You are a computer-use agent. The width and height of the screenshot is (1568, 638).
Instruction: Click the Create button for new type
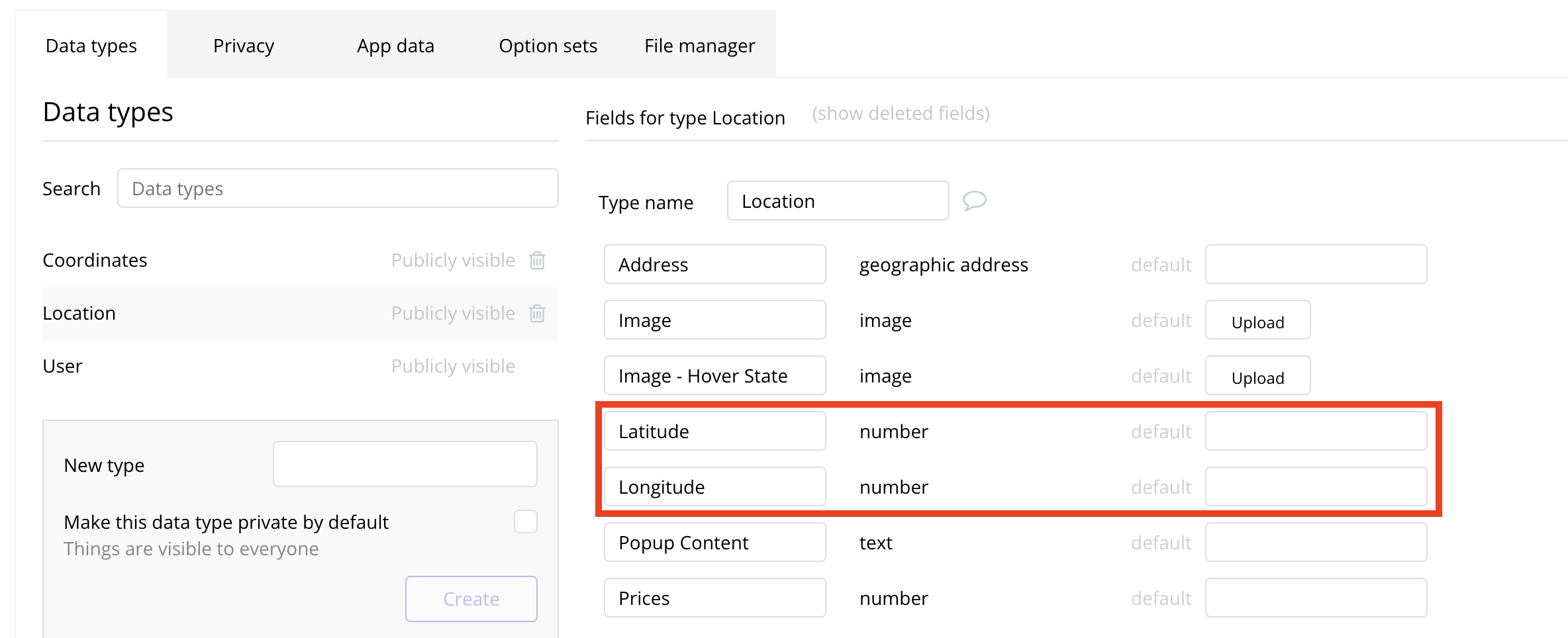pos(471,599)
